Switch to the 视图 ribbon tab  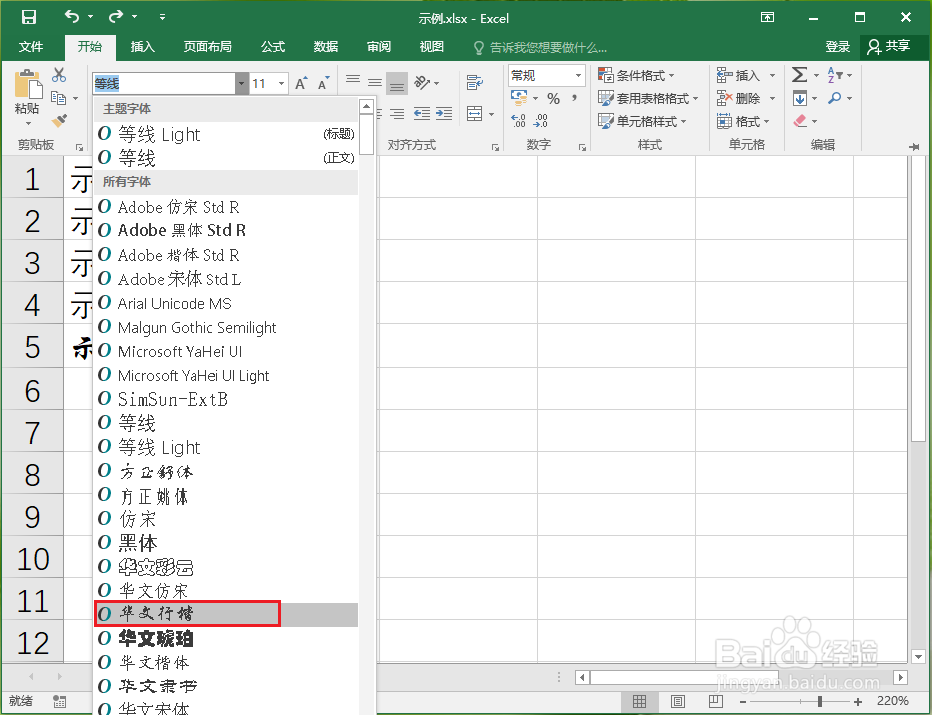click(432, 46)
